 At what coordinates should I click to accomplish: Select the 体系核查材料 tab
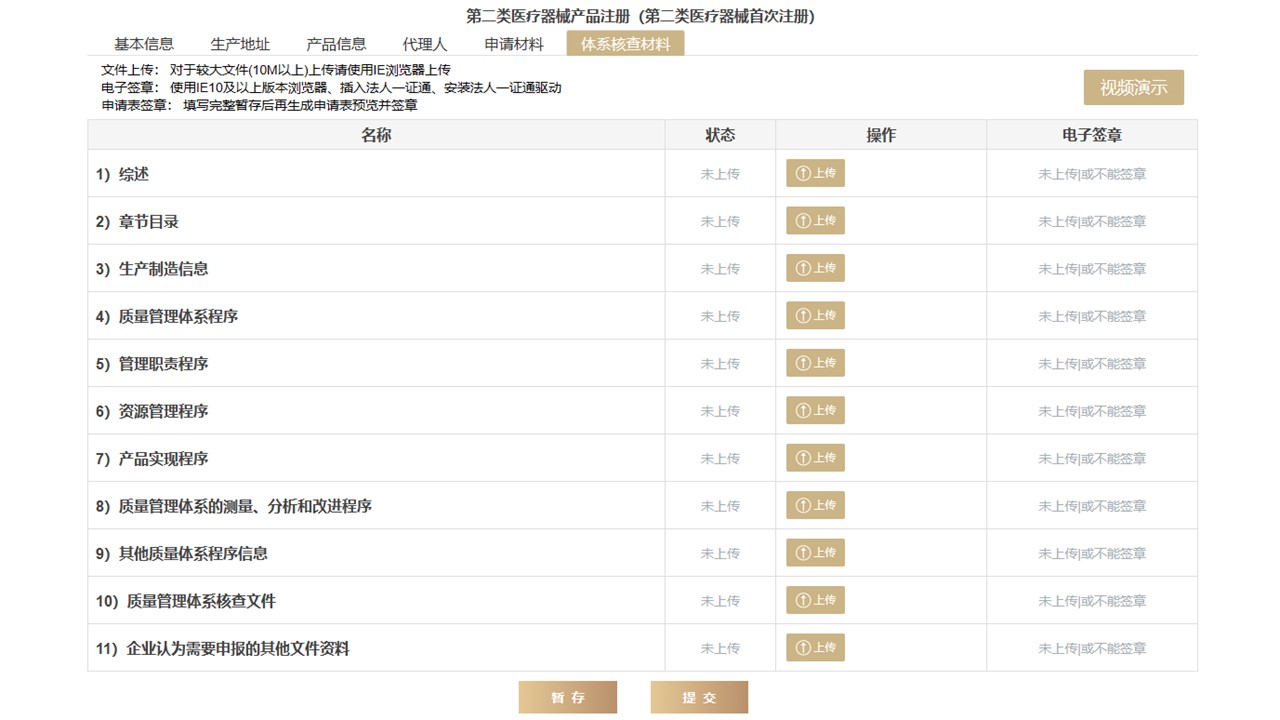pyautogui.click(x=625, y=44)
